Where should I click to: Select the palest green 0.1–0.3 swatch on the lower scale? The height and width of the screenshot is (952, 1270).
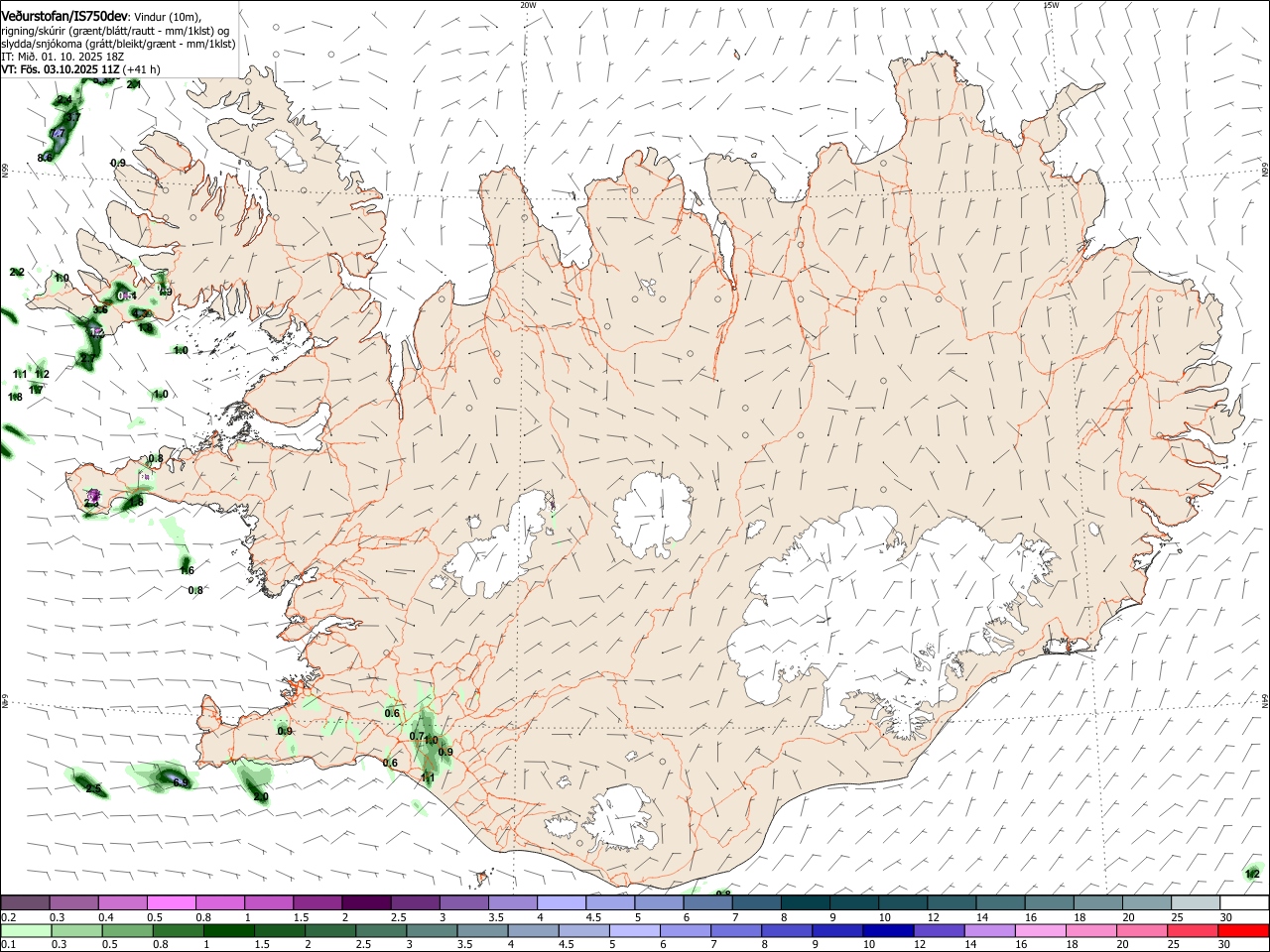point(26,931)
